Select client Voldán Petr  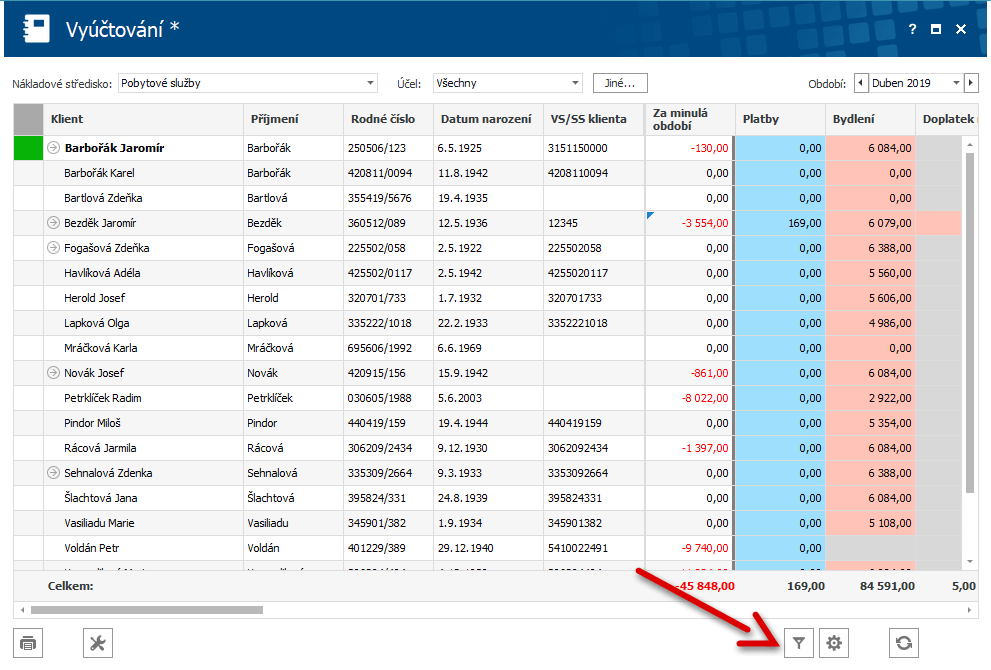92,548
